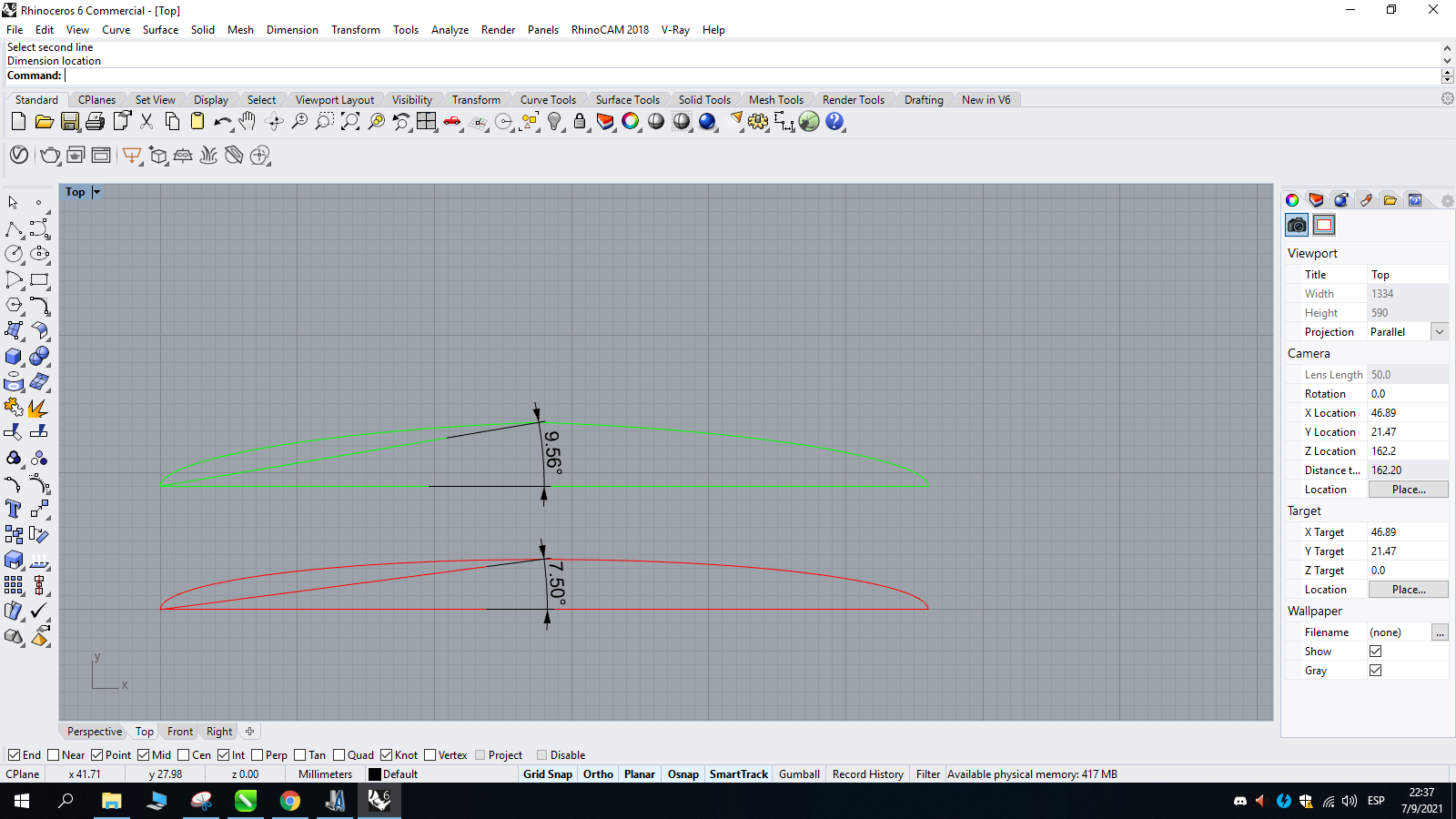Click the padlock Lock objects icon
This screenshot has height=819, width=1456.
pyautogui.click(x=580, y=121)
